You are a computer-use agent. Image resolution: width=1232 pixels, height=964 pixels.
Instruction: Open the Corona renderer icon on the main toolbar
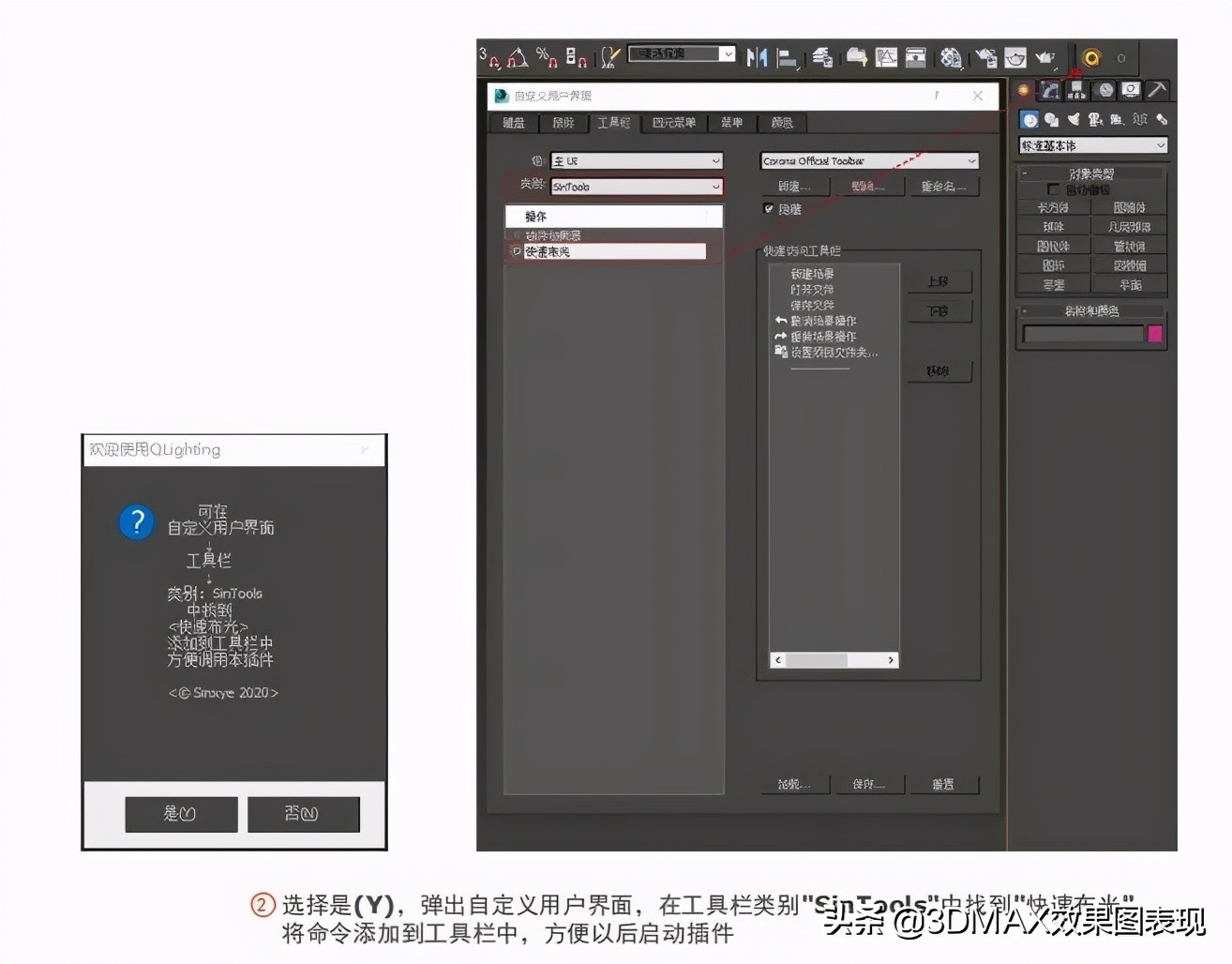pos(1090,57)
